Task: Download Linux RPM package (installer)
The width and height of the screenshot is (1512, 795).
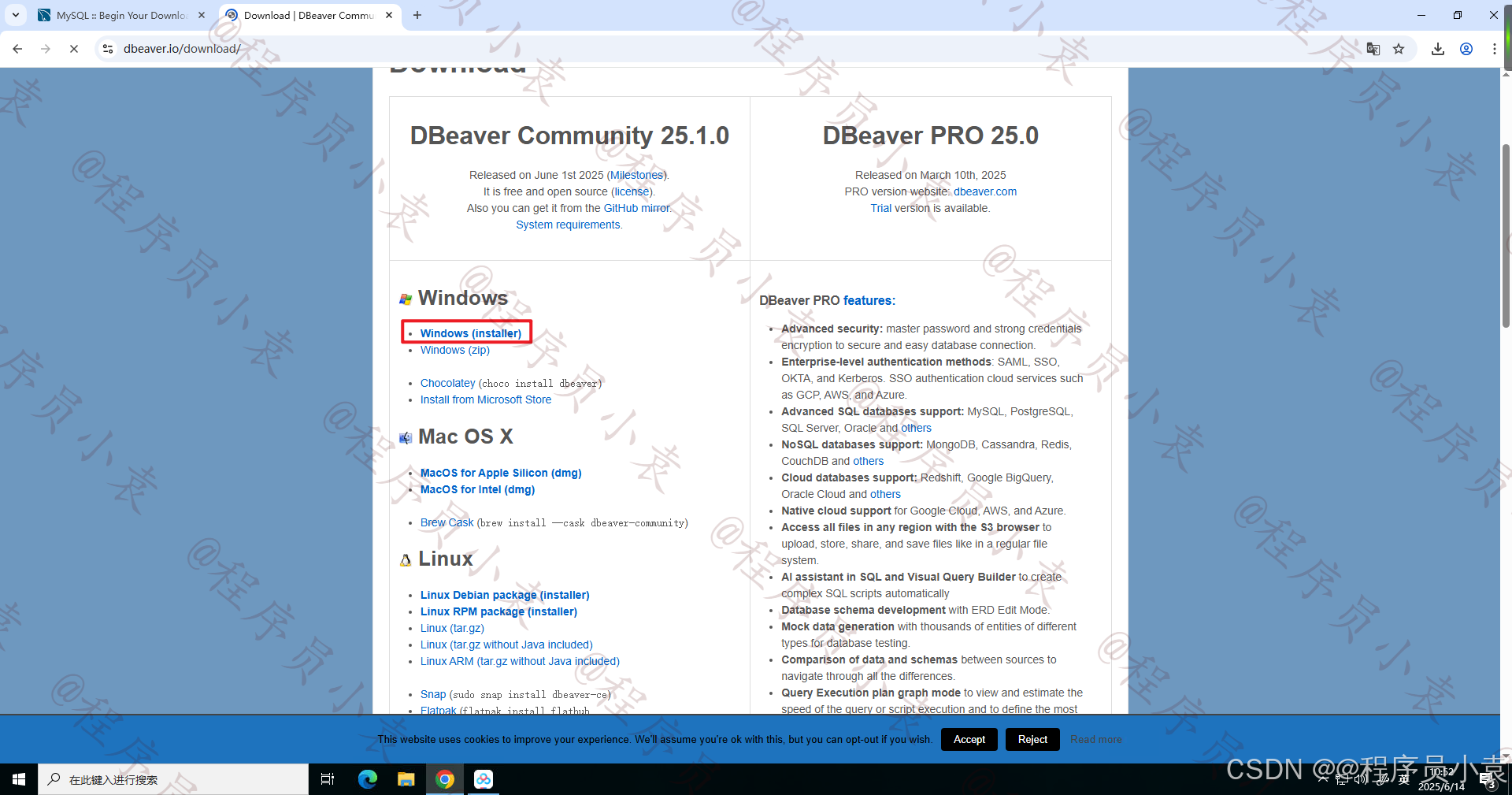Action: pyautogui.click(x=498, y=611)
